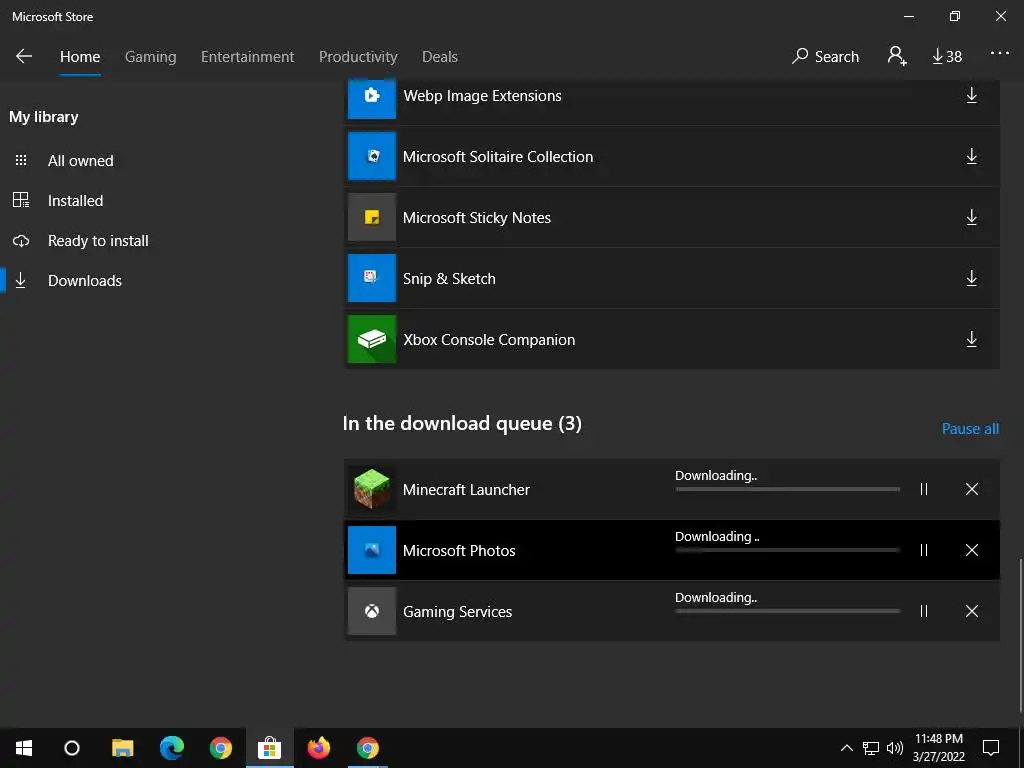Open the volume control in tray
The width and height of the screenshot is (1024, 768).
tap(895, 748)
